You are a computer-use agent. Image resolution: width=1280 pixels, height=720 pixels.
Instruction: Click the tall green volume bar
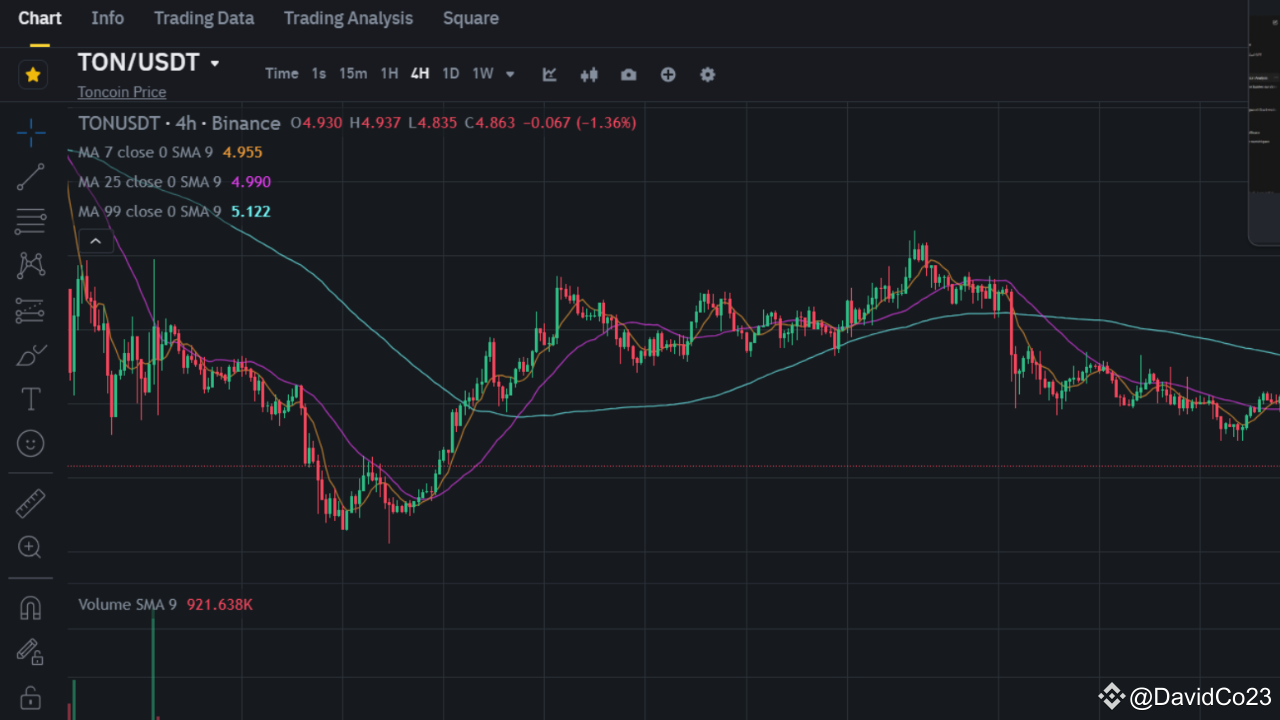pos(154,665)
